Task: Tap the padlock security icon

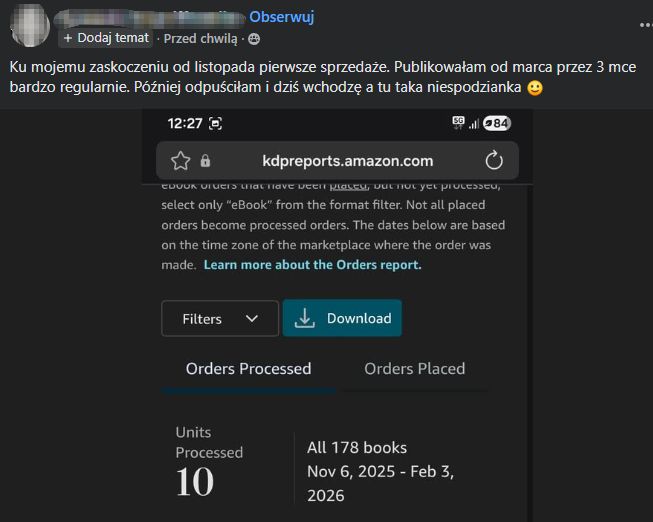Action: click(205, 161)
